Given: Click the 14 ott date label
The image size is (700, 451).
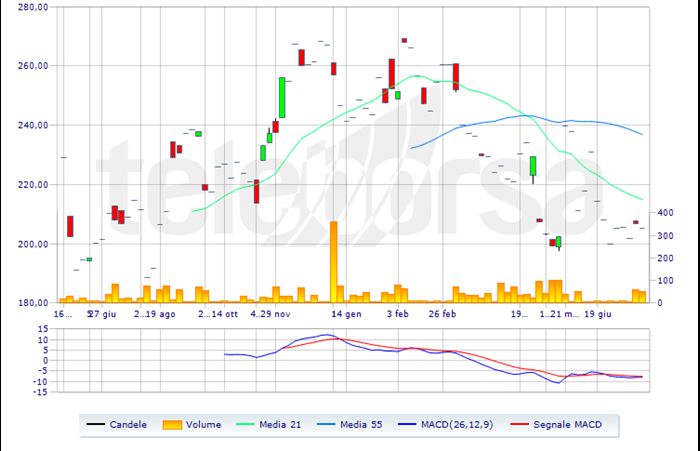Looking at the screenshot, I should pos(225,314).
